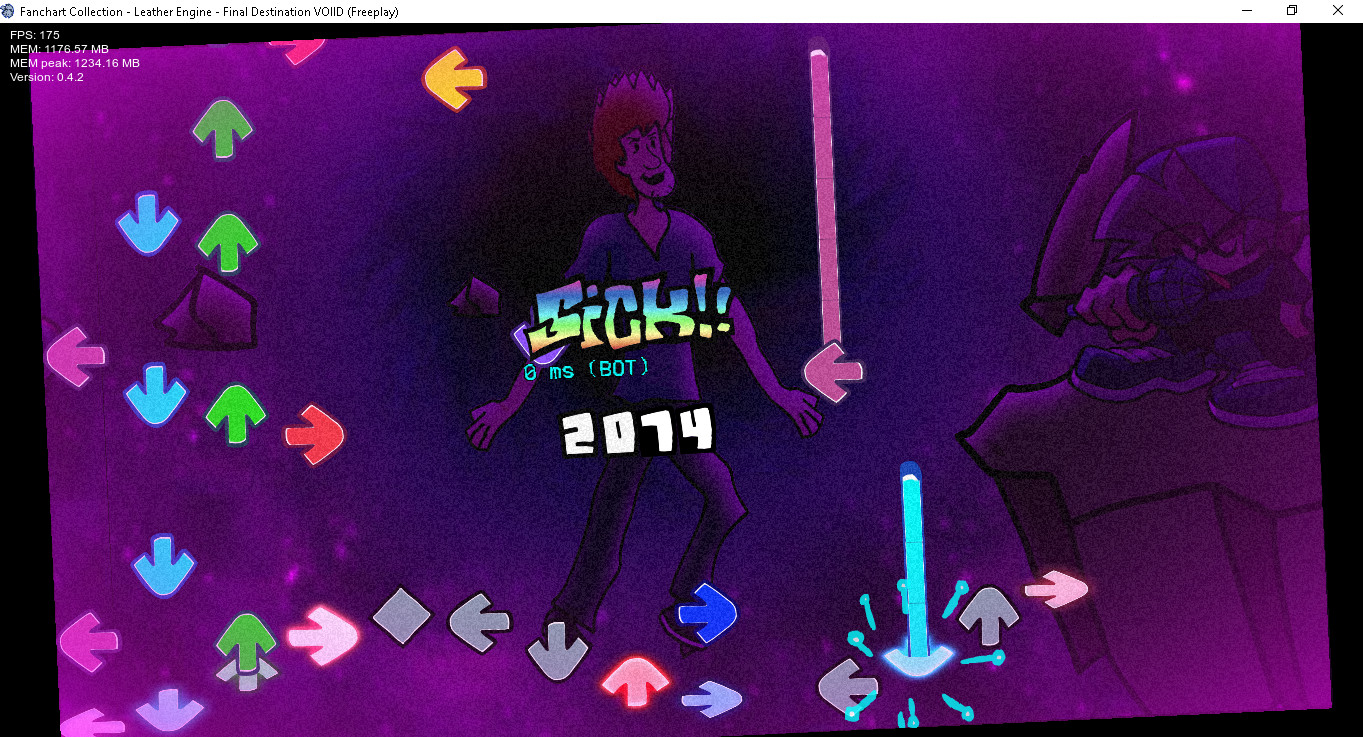The height and width of the screenshot is (737, 1363).
Task: Click the 0 ms (BOT) timing text
Action: click(587, 370)
